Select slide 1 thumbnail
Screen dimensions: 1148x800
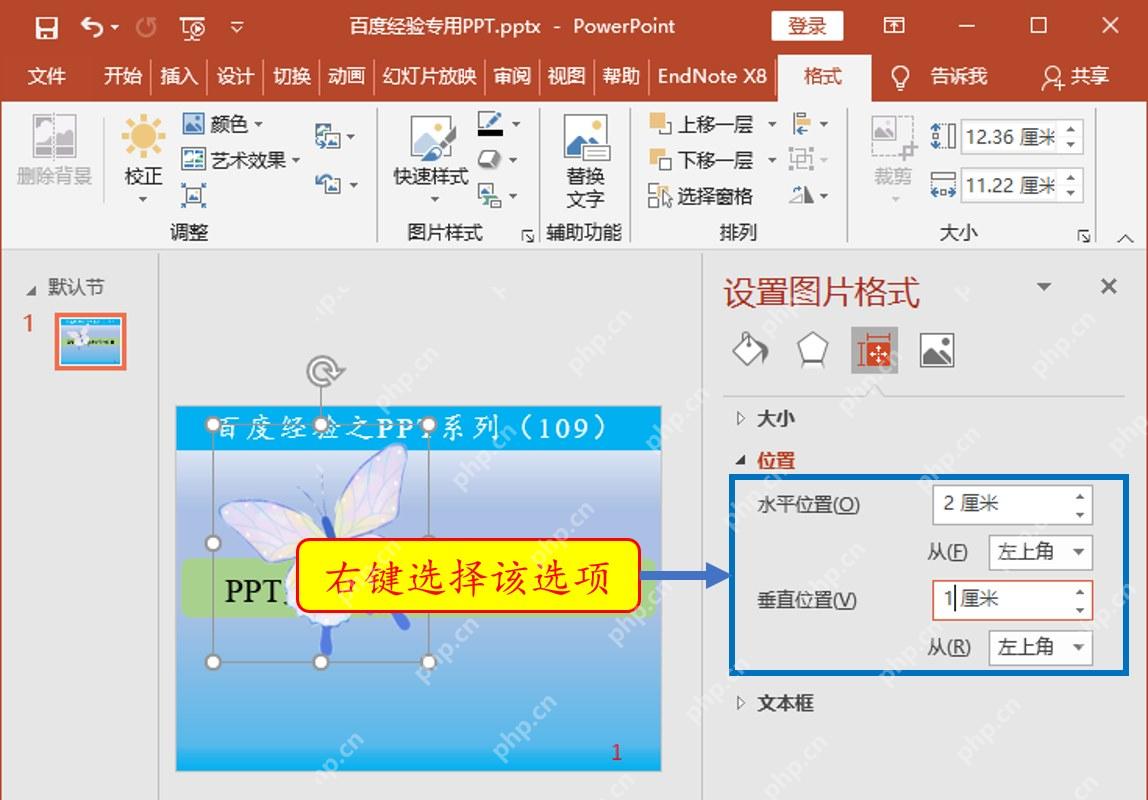coord(91,342)
